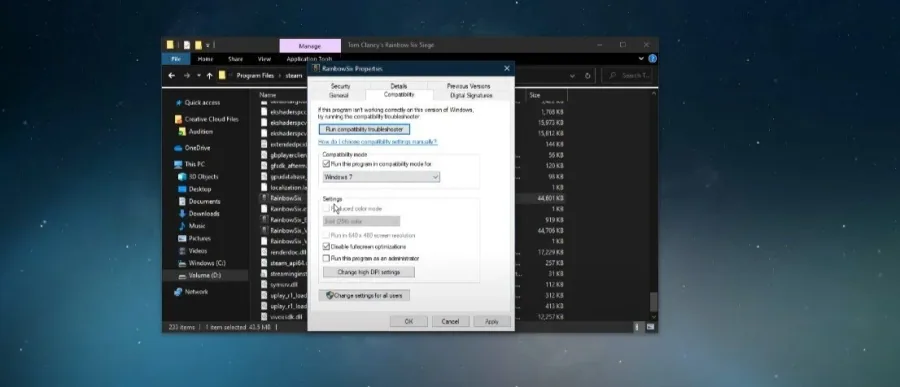Open How do I choose compatibility settings link
This screenshot has height=387, width=900.
[x=378, y=141]
